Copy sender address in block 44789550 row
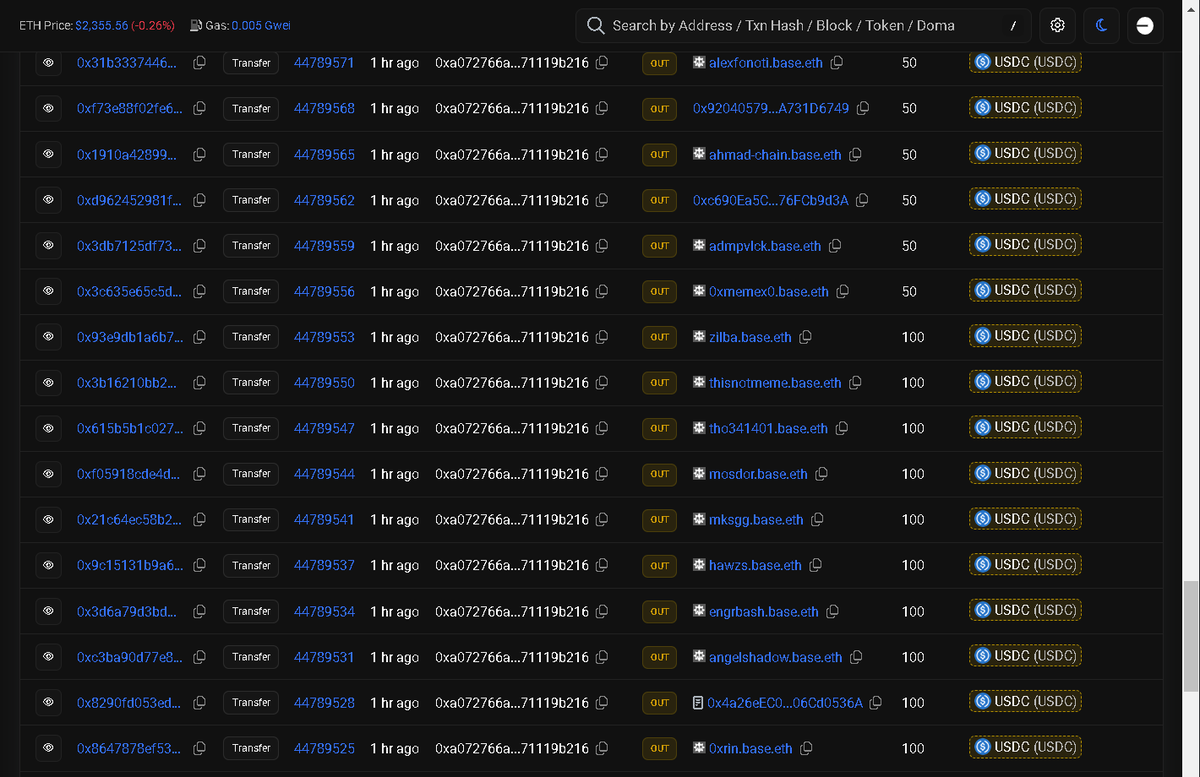This screenshot has height=777, width=1200. 602,383
